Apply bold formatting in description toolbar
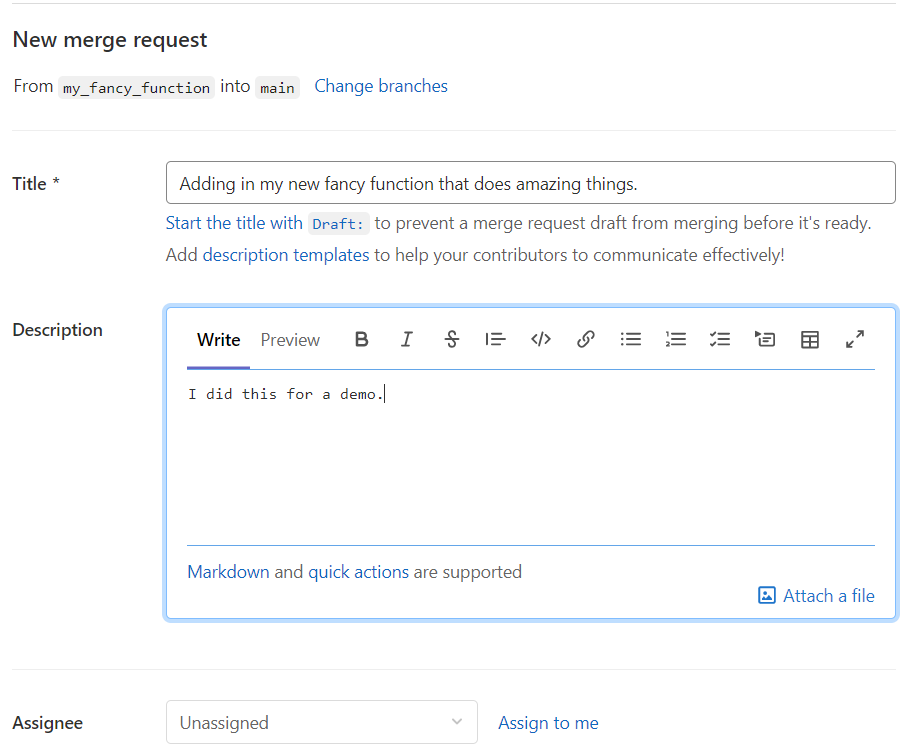 pos(362,340)
